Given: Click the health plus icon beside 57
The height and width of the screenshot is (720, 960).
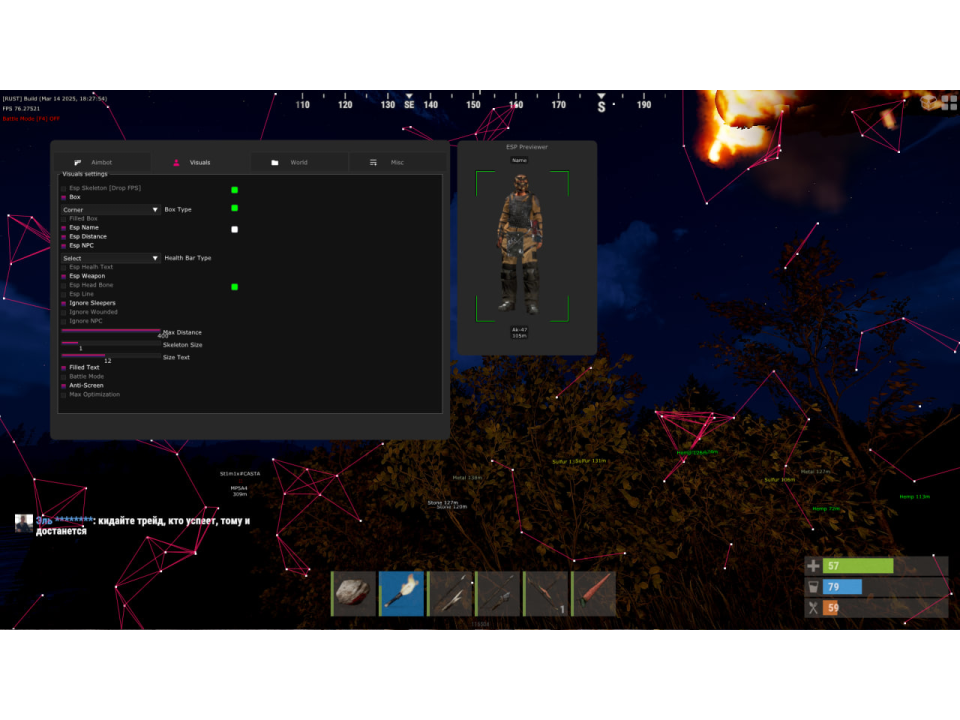Looking at the screenshot, I should [x=813, y=566].
